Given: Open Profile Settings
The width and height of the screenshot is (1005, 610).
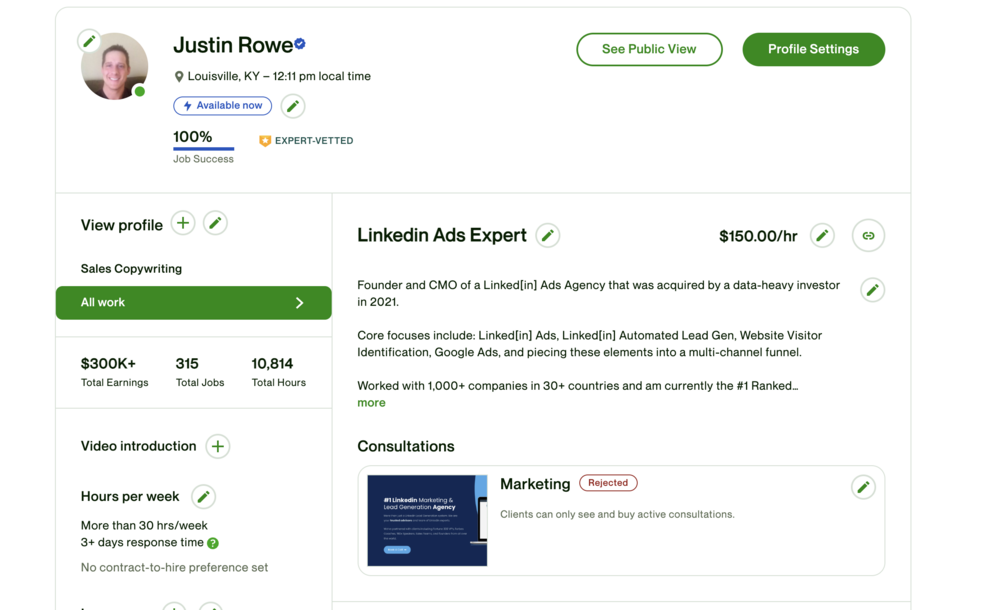Looking at the screenshot, I should pos(813,49).
